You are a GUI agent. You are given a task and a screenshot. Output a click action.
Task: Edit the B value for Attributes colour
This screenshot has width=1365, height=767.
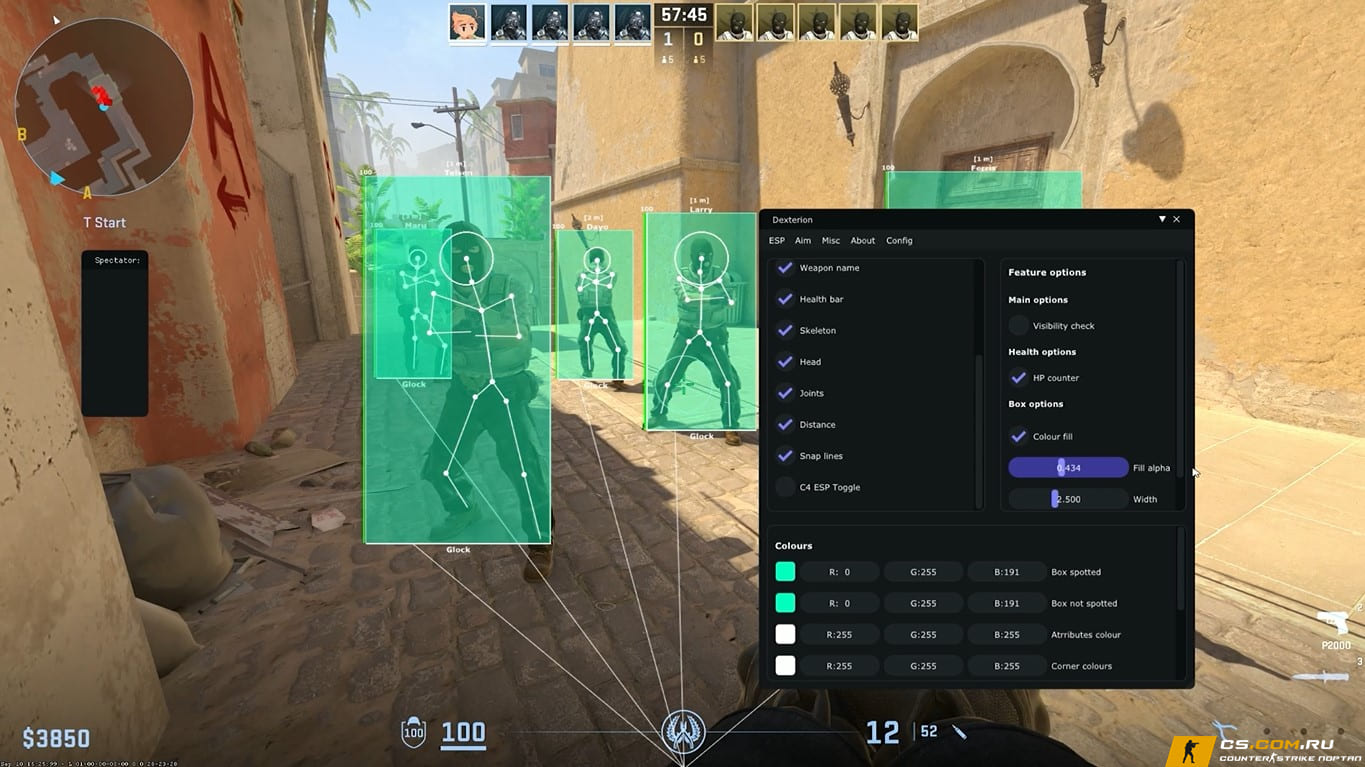1007,635
